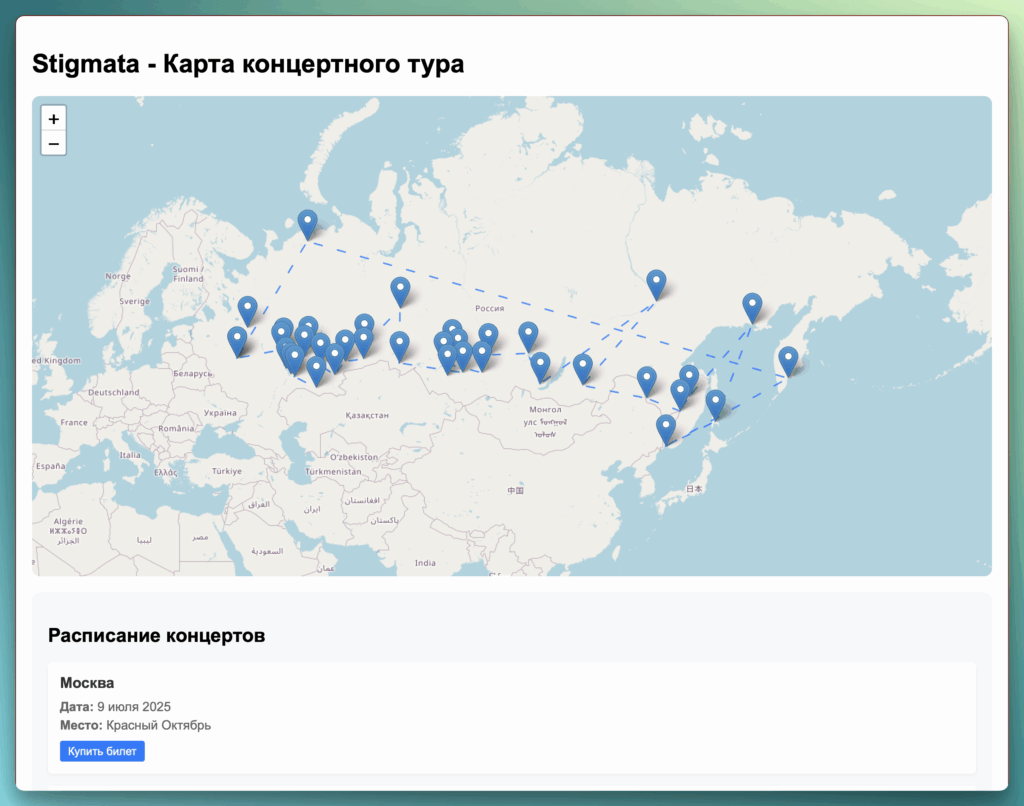
Task: Zoom in on the tour map
Action: pos(54,119)
